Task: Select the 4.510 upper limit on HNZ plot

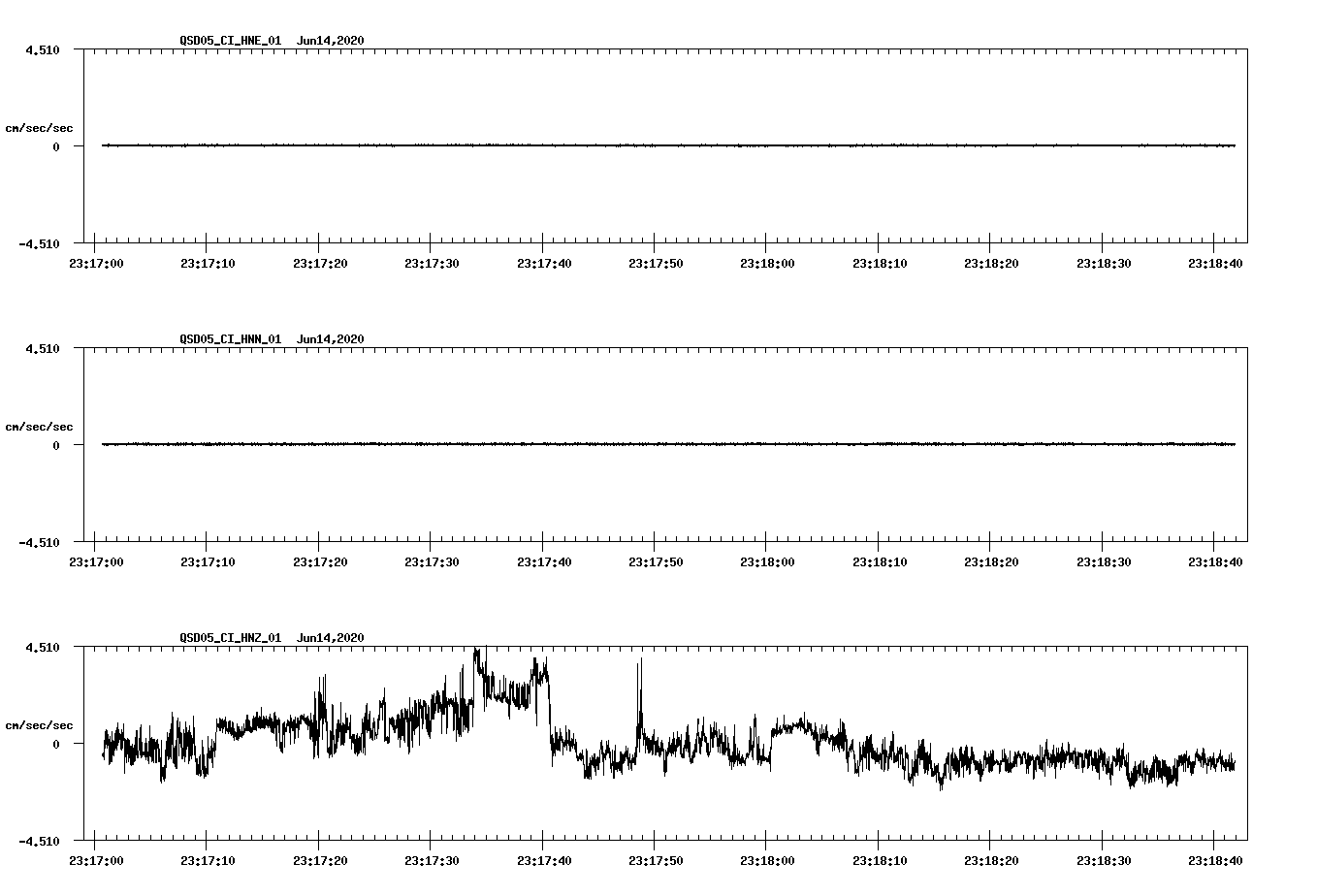Action: 43,647
